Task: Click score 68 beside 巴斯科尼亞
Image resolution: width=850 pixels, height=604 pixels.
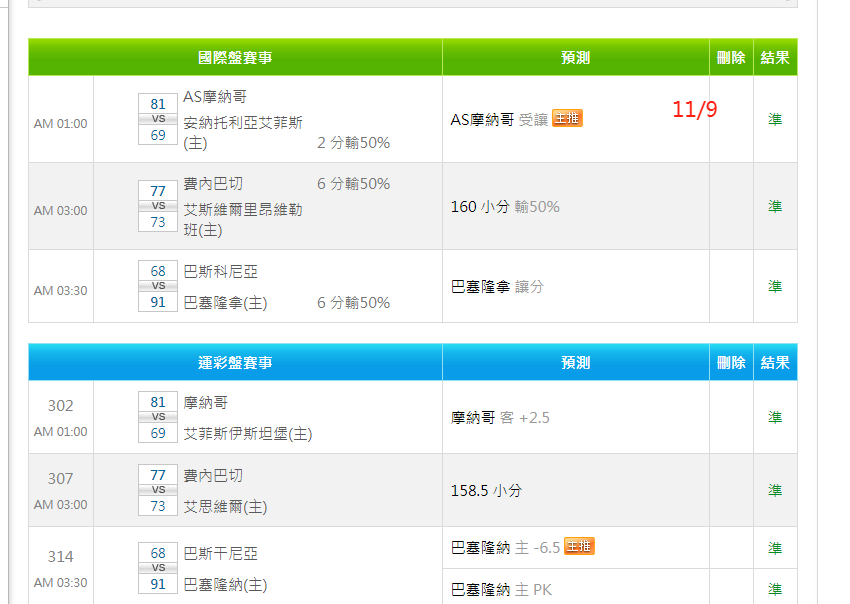Action: [158, 271]
